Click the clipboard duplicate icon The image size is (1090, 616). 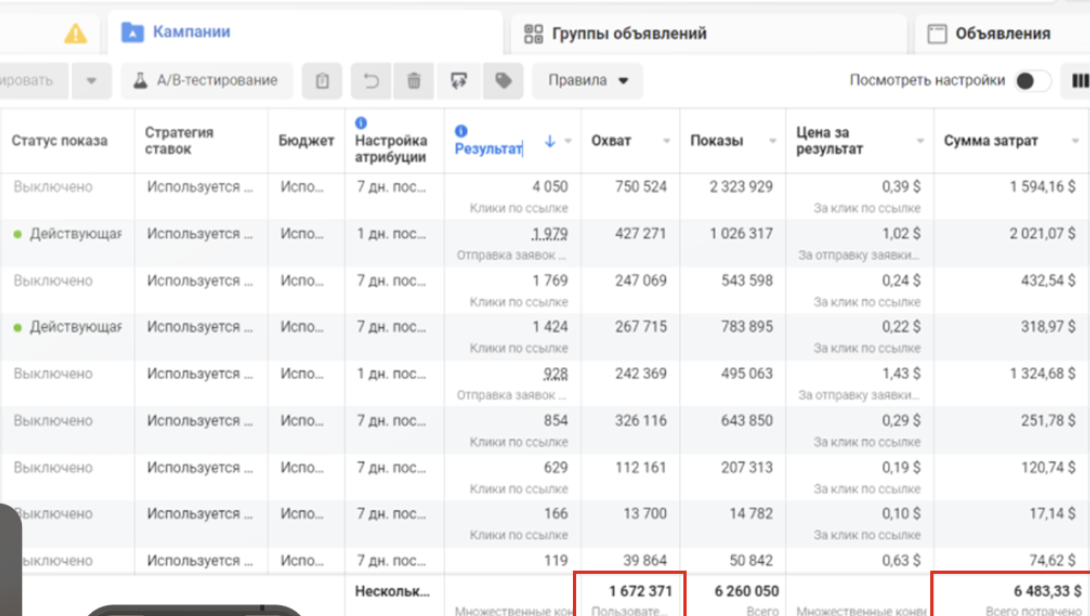click(x=322, y=81)
